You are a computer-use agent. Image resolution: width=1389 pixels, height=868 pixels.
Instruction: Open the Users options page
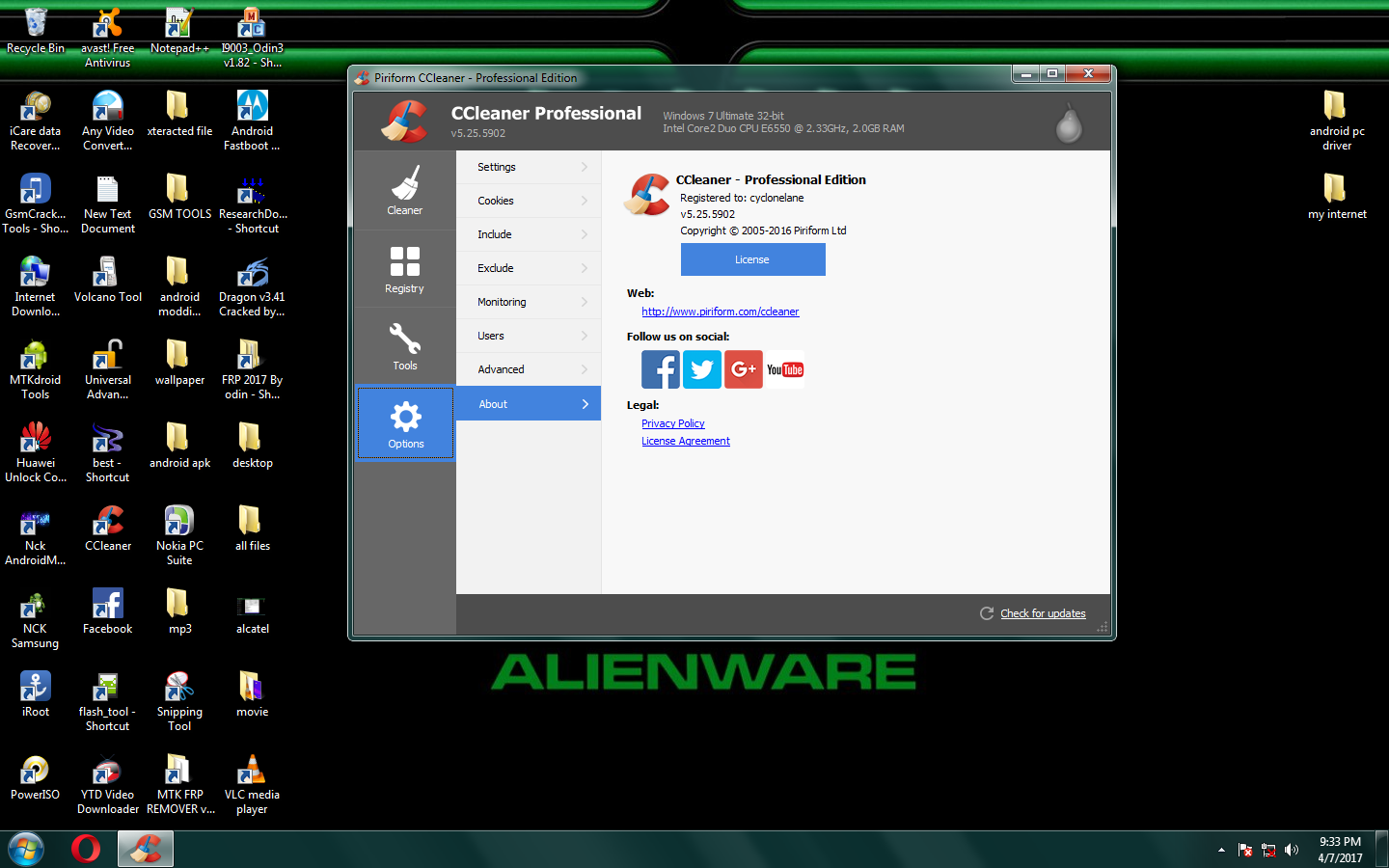tap(529, 336)
